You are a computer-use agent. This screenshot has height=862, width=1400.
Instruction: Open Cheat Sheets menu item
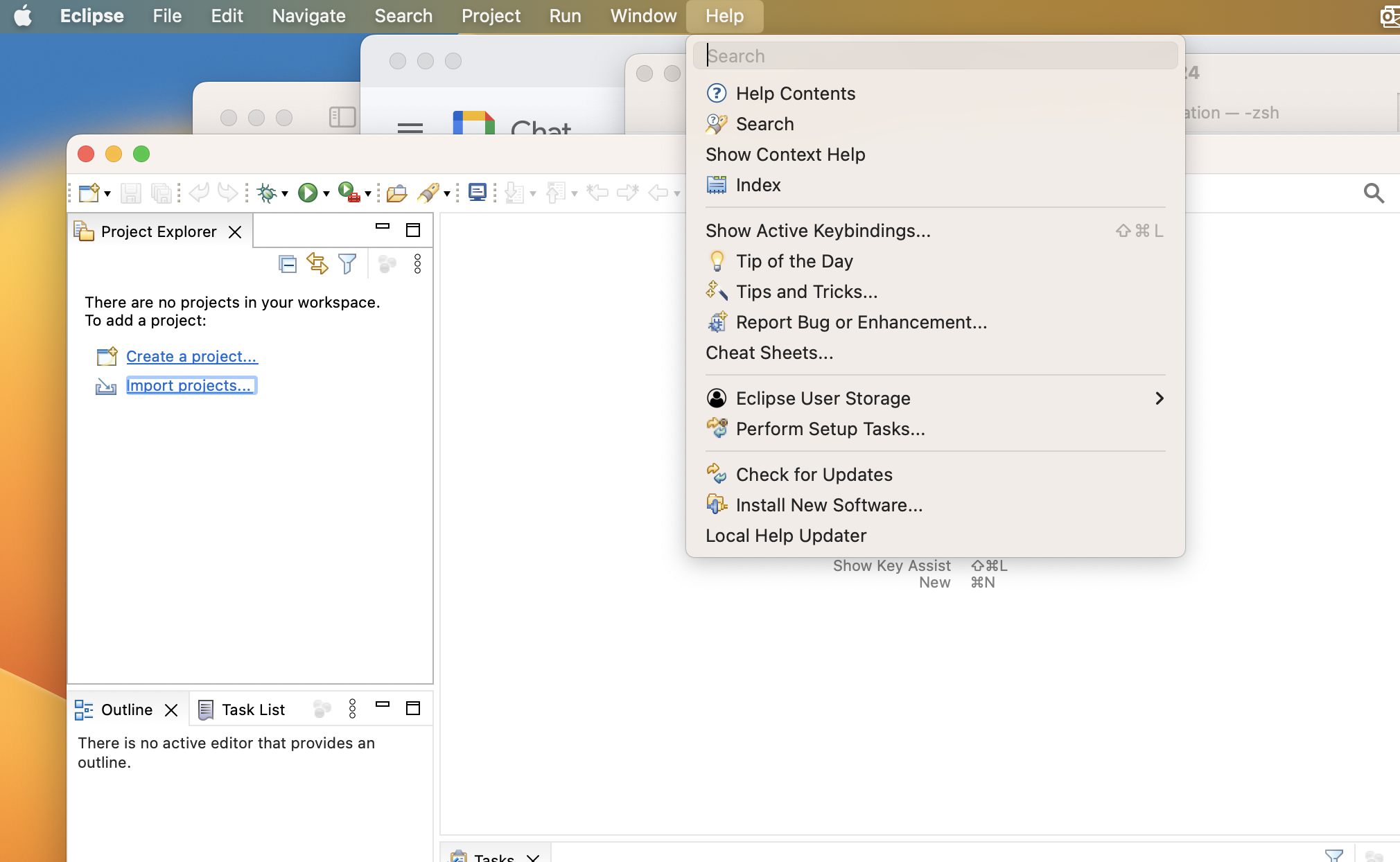pos(935,353)
